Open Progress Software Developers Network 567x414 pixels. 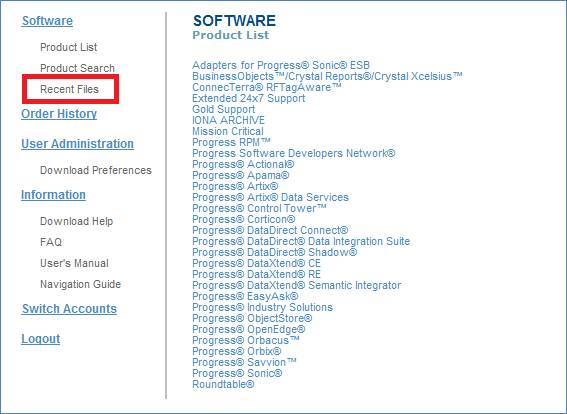(x=294, y=153)
